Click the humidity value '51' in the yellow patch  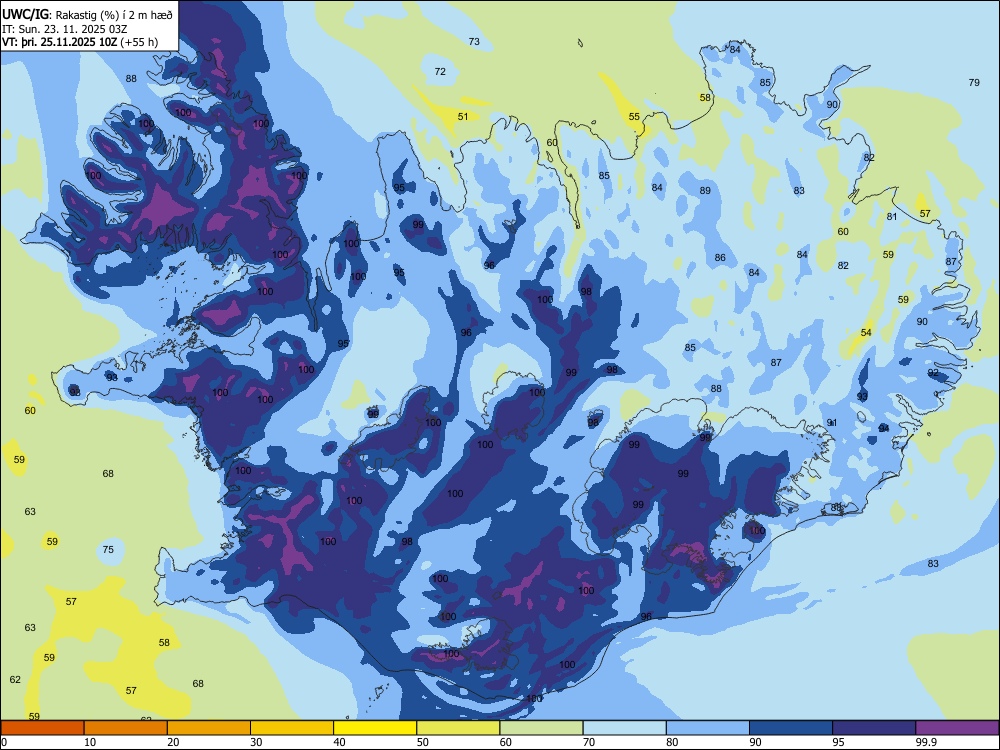tap(463, 117)
